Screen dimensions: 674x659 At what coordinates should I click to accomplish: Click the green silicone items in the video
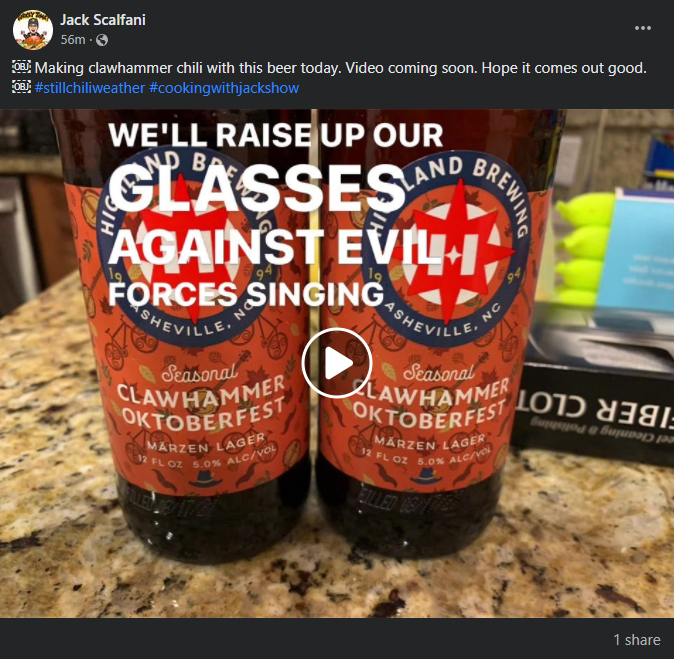click(x=584, y=249)
